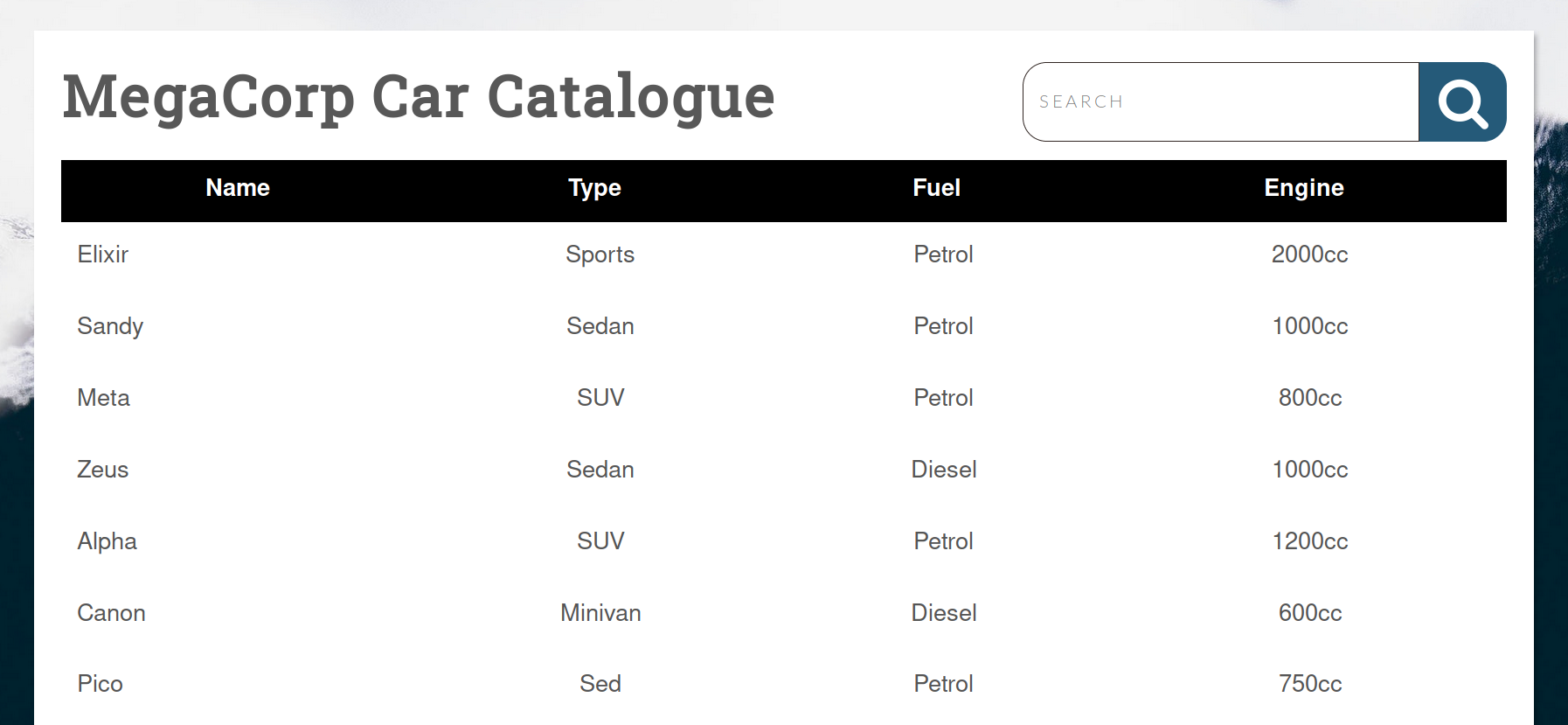Select the Pico car entry
The width and height of the screenshot is (1568, 725).
101,684
